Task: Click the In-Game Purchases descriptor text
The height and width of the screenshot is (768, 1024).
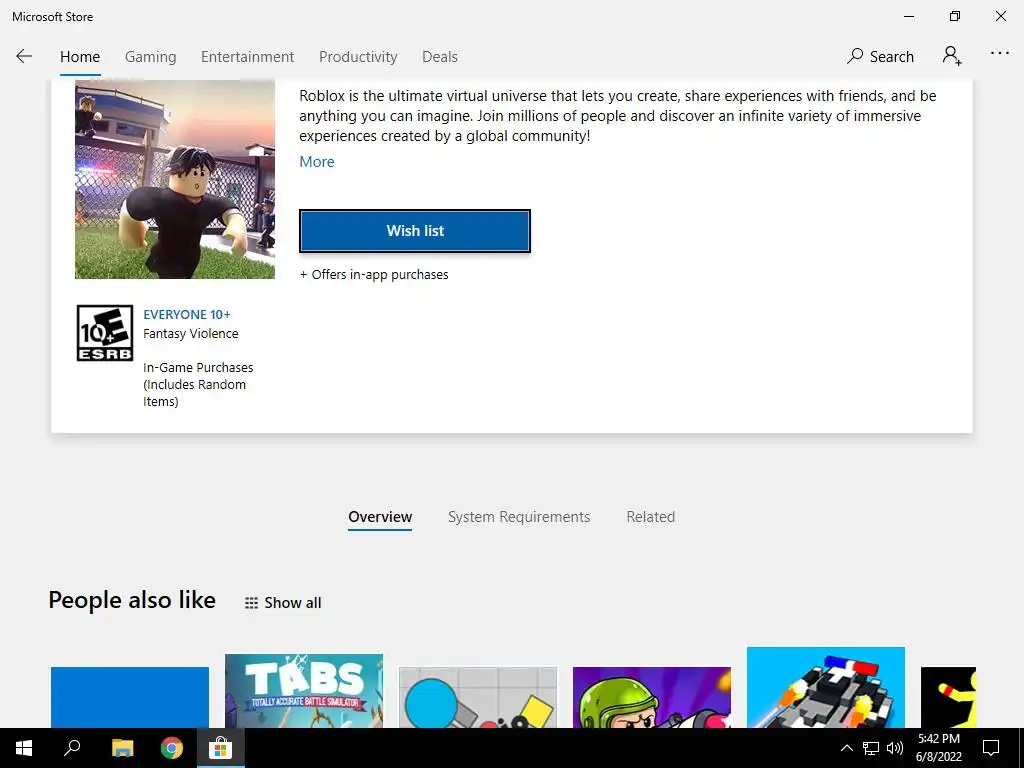Action: coord(198,385)
